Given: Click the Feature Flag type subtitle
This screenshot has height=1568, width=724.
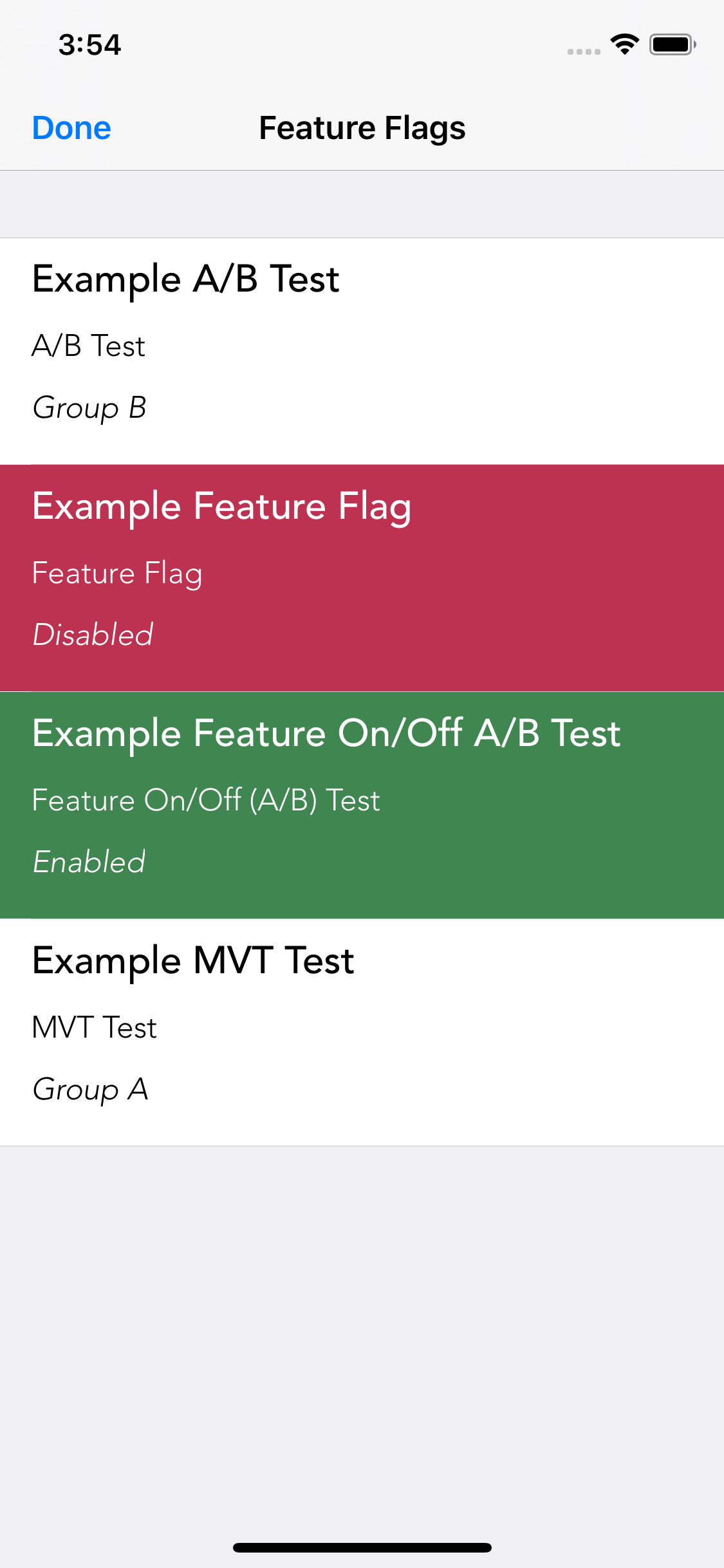Looking at the screenshot, I should pos(117,574).
